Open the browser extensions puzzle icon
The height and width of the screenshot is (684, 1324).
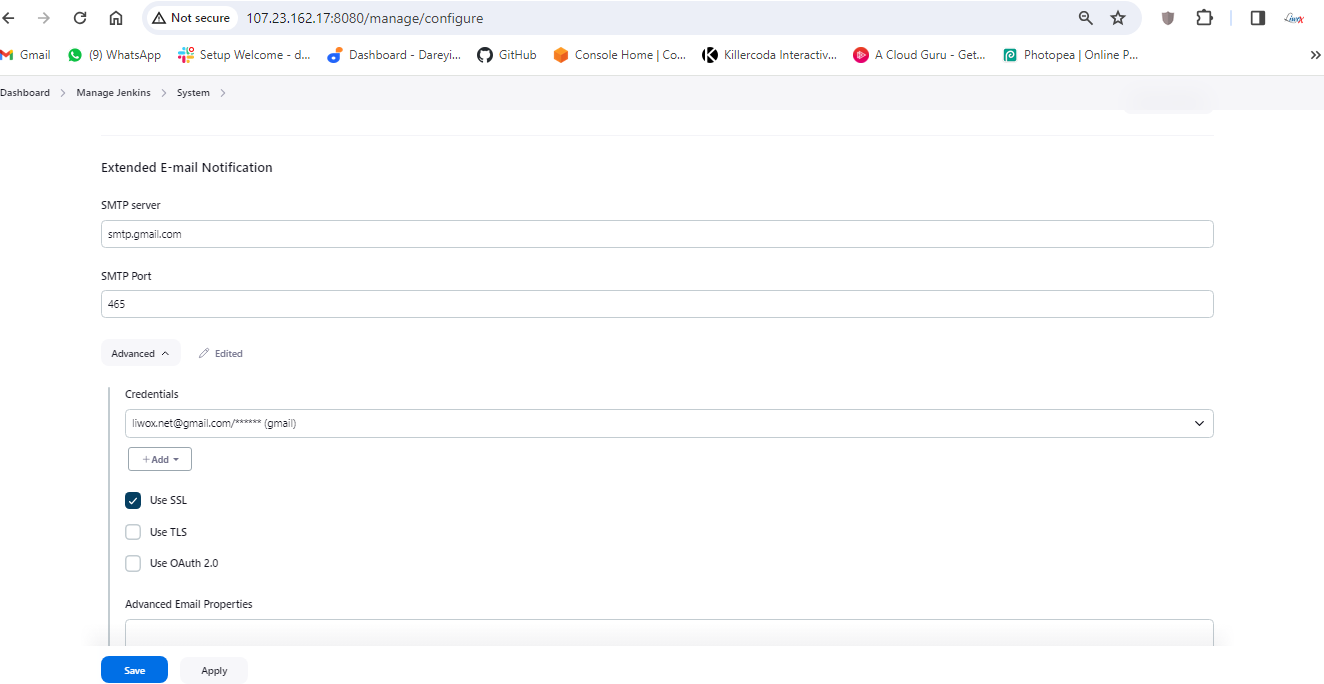pos(1204,18)
